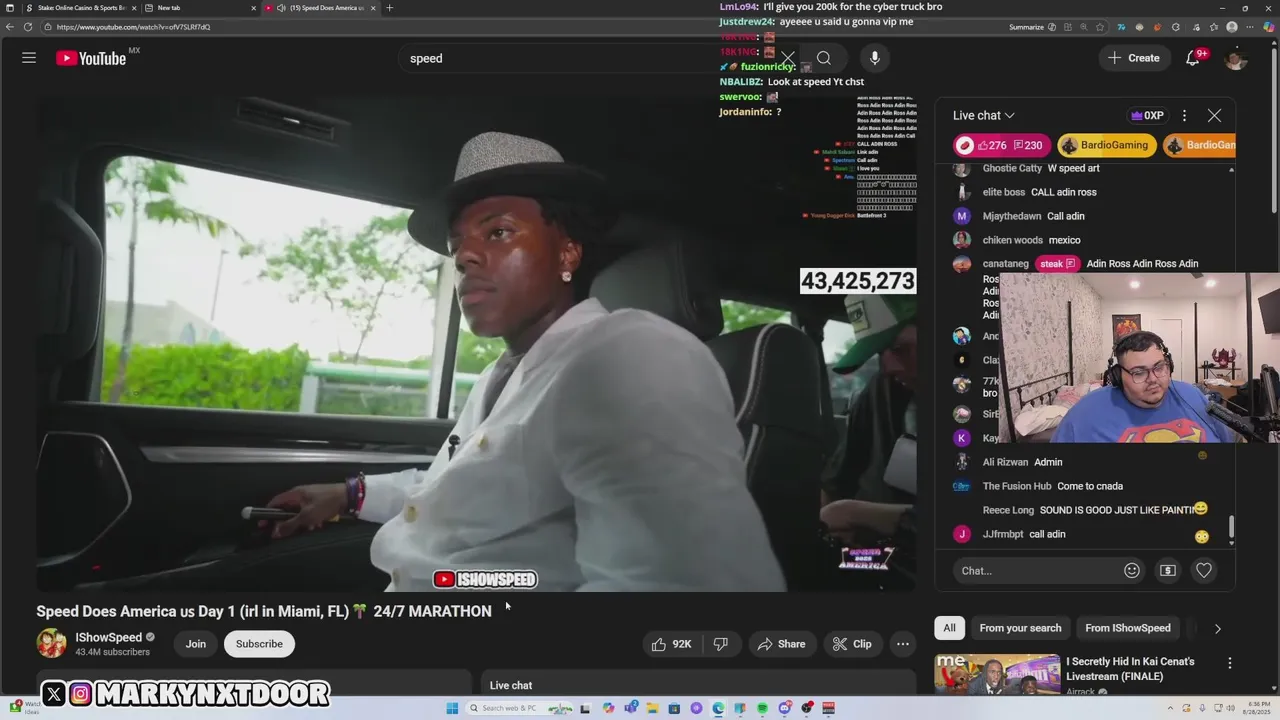Go back in the browser
The image size is (1280, 720).
pyautogui.click(x=10, y=27)
